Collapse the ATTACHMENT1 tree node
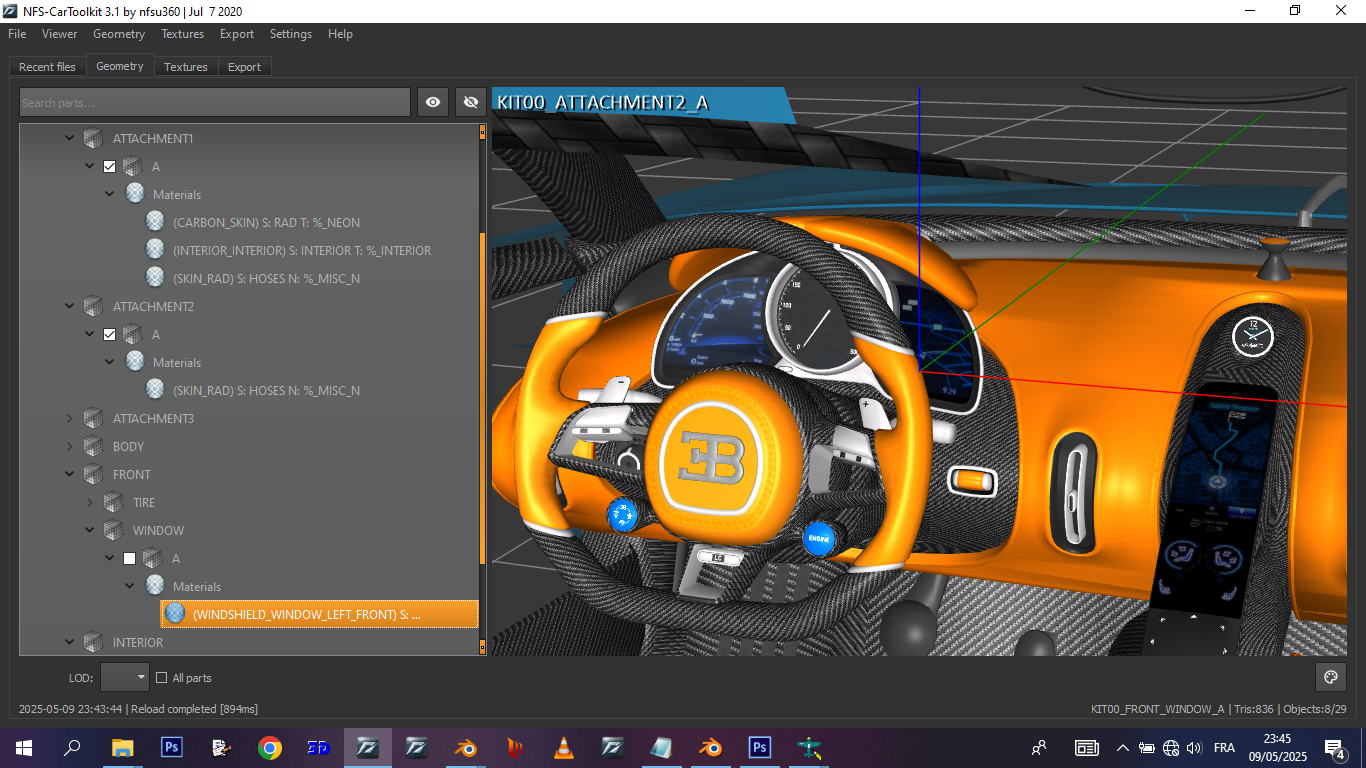The image size is (1366, 768). (x=69, y=138)
